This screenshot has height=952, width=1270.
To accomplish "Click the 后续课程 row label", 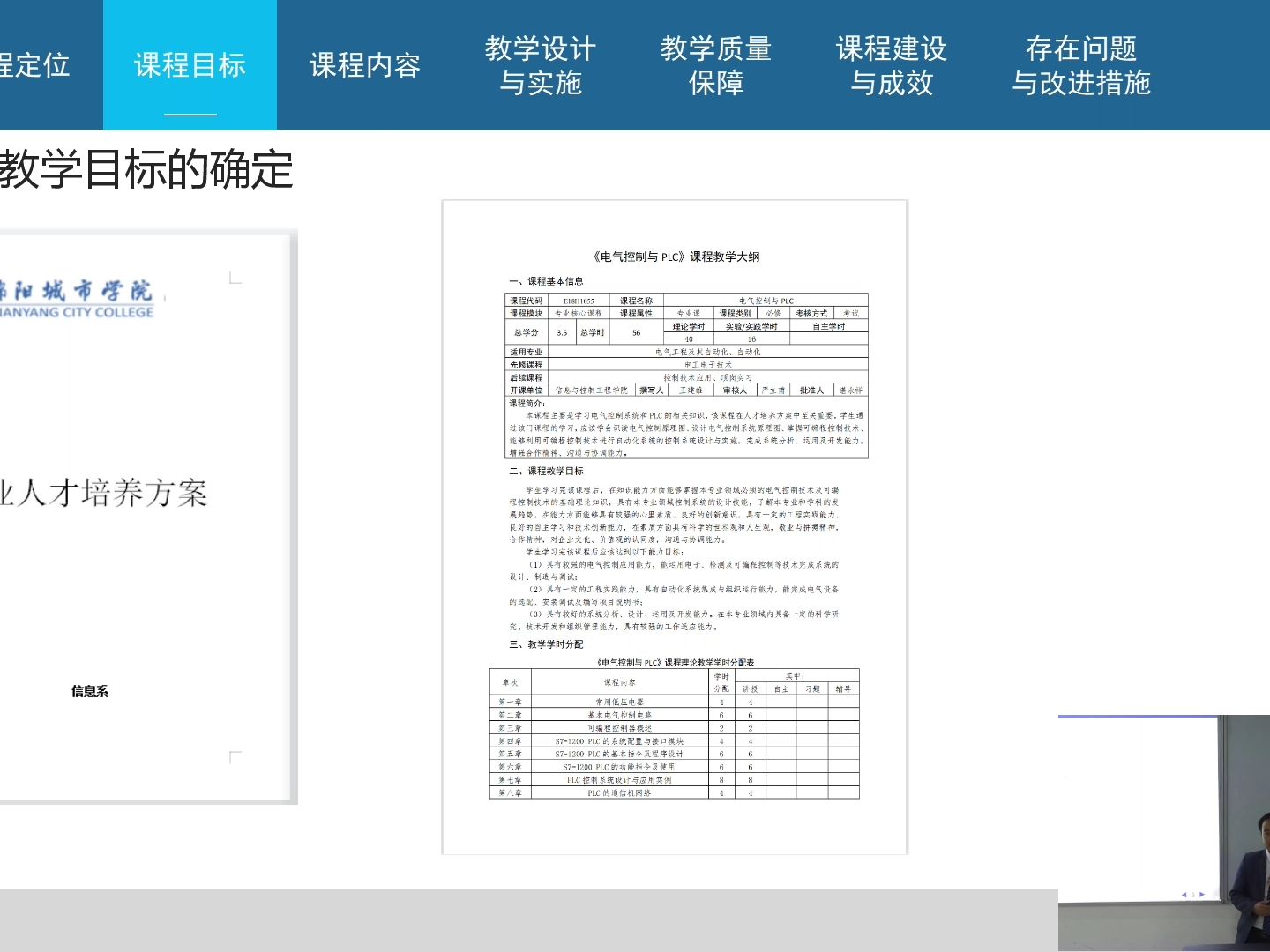I will 527,377.
